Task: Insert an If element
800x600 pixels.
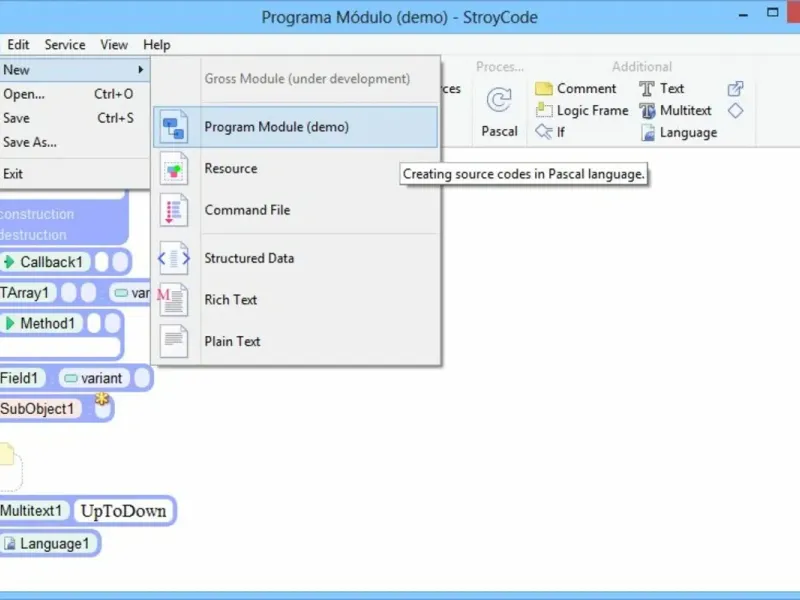Action: coord(550,132)
